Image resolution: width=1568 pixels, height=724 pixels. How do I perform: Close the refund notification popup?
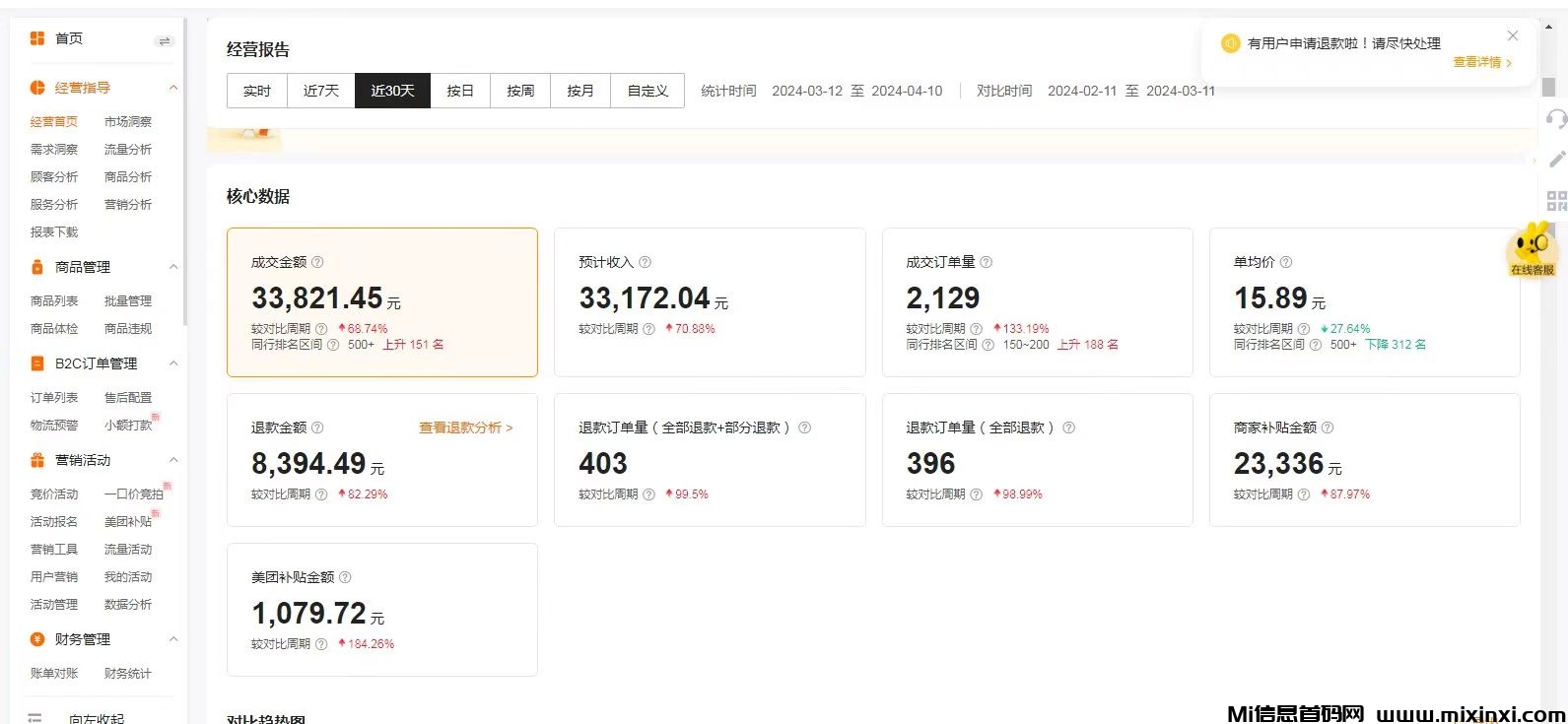pyautogui.click(x=1512, y=36)
